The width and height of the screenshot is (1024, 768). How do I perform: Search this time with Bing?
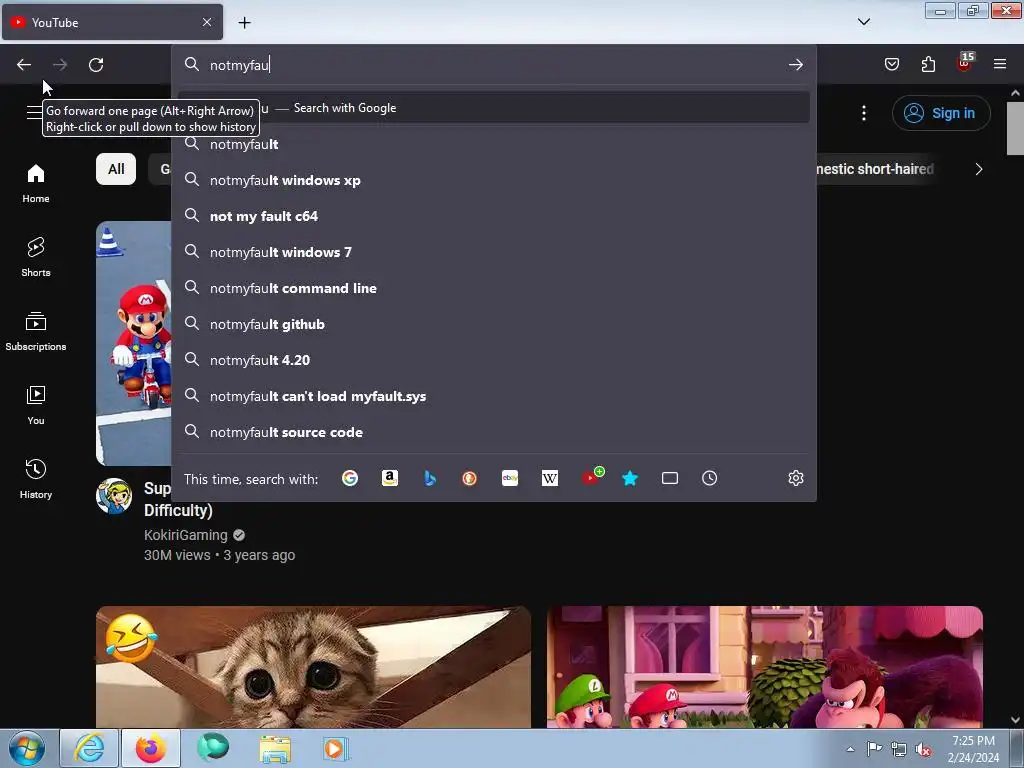coord(430,479)
